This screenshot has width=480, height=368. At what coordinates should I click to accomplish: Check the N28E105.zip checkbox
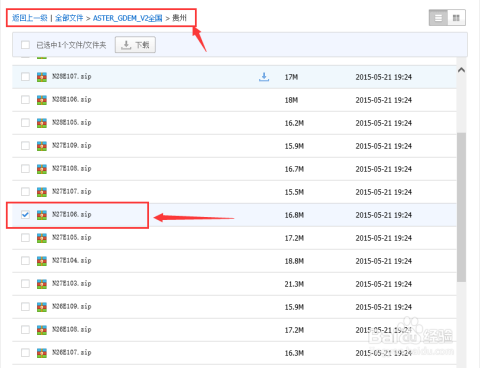25,123
